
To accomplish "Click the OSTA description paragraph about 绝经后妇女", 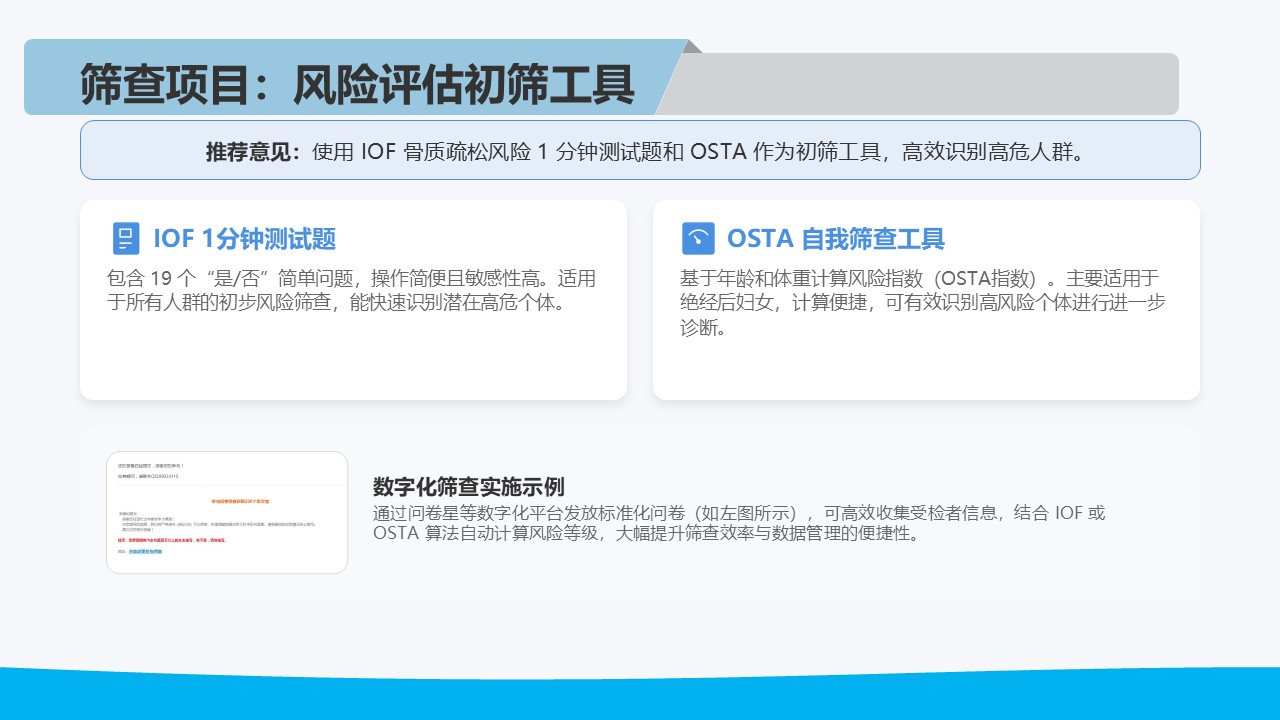I will (922, 302).
